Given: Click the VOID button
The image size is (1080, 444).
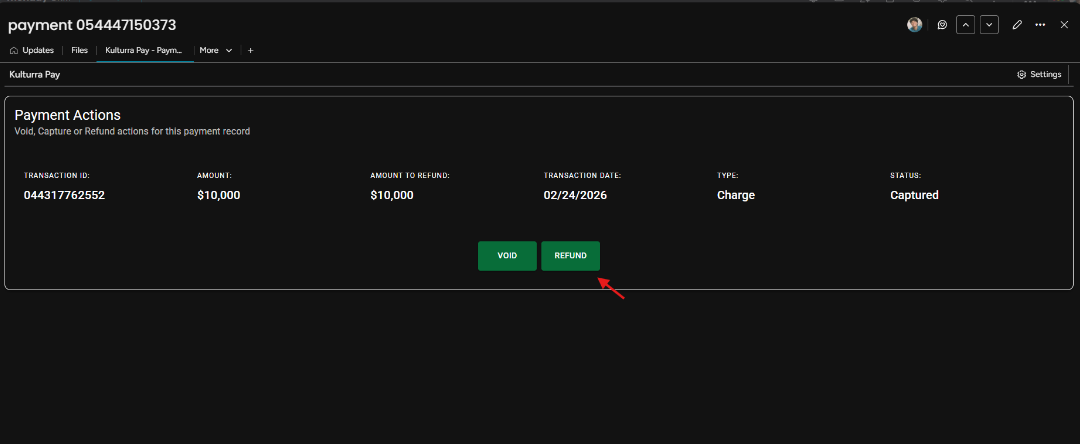Looking at the screenshot, I should (507, 255).
